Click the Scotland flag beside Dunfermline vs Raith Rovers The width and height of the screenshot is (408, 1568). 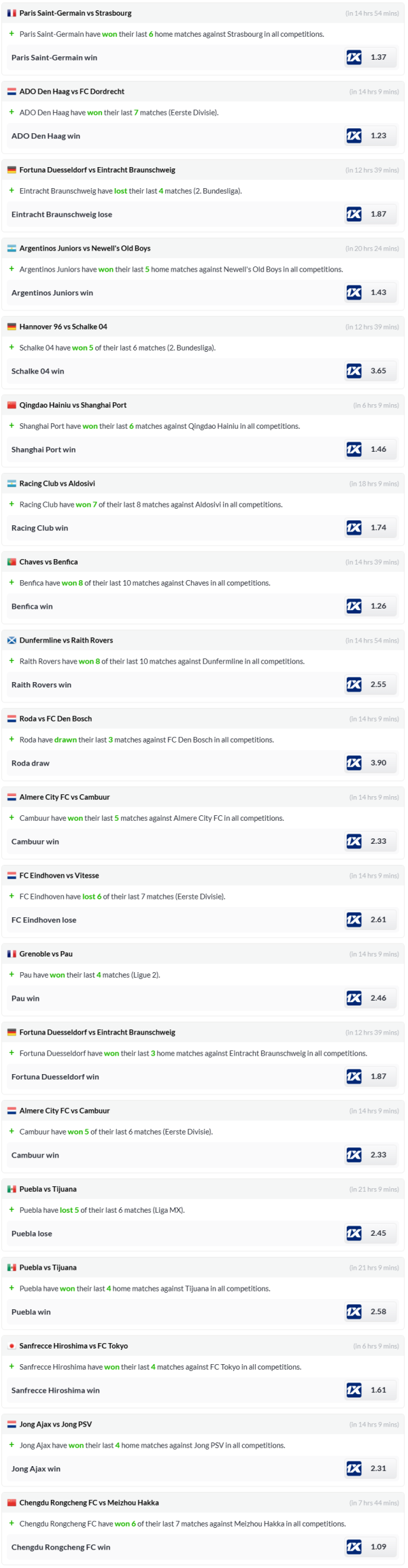pyautogui.click(x=12, y=641)
